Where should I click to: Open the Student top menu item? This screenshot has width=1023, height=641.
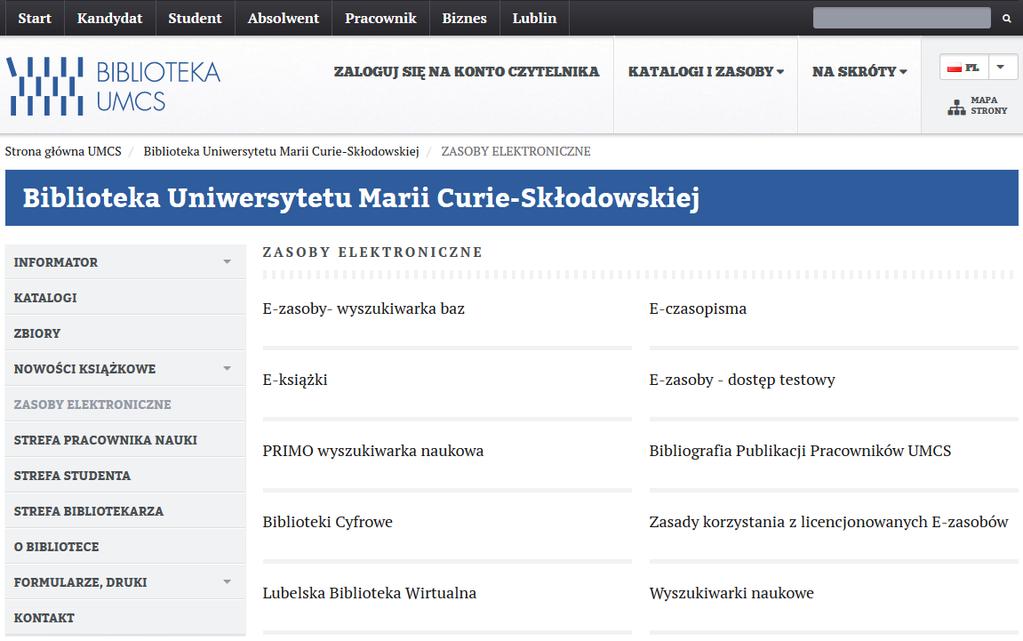tap(195, 18)
